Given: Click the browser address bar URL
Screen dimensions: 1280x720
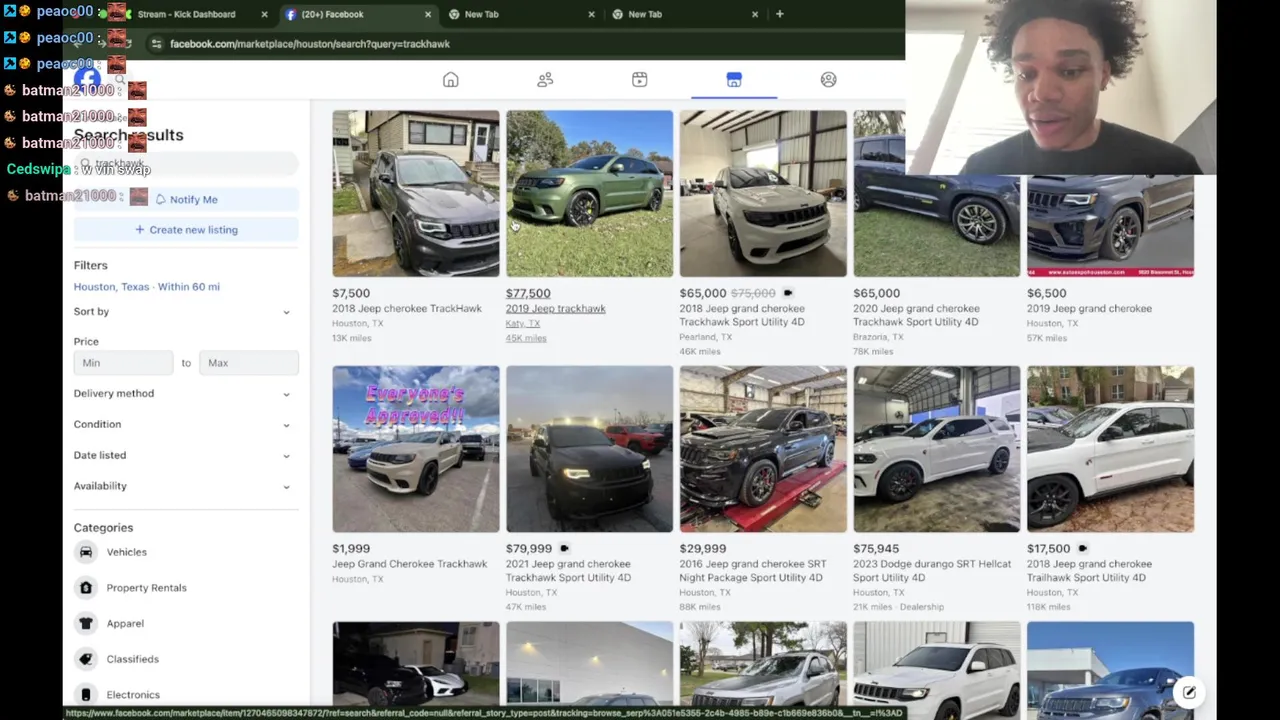Looking at the screenshot, I should pos(310,44).
